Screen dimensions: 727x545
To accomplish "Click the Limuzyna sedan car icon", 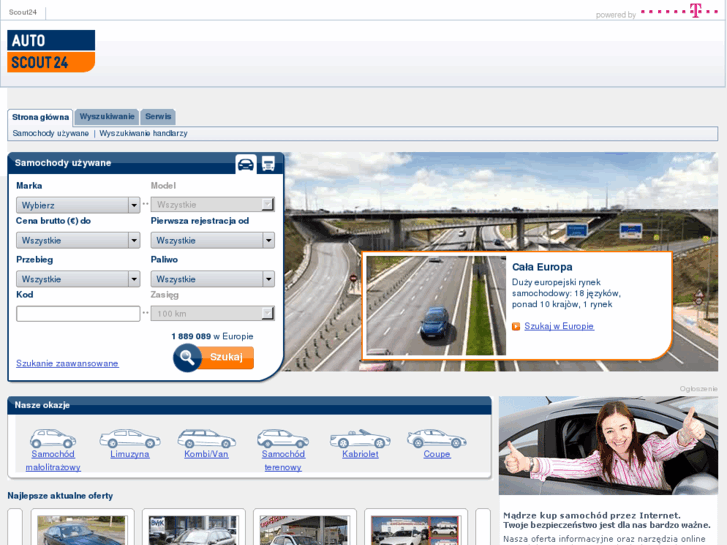I will 130,438.
